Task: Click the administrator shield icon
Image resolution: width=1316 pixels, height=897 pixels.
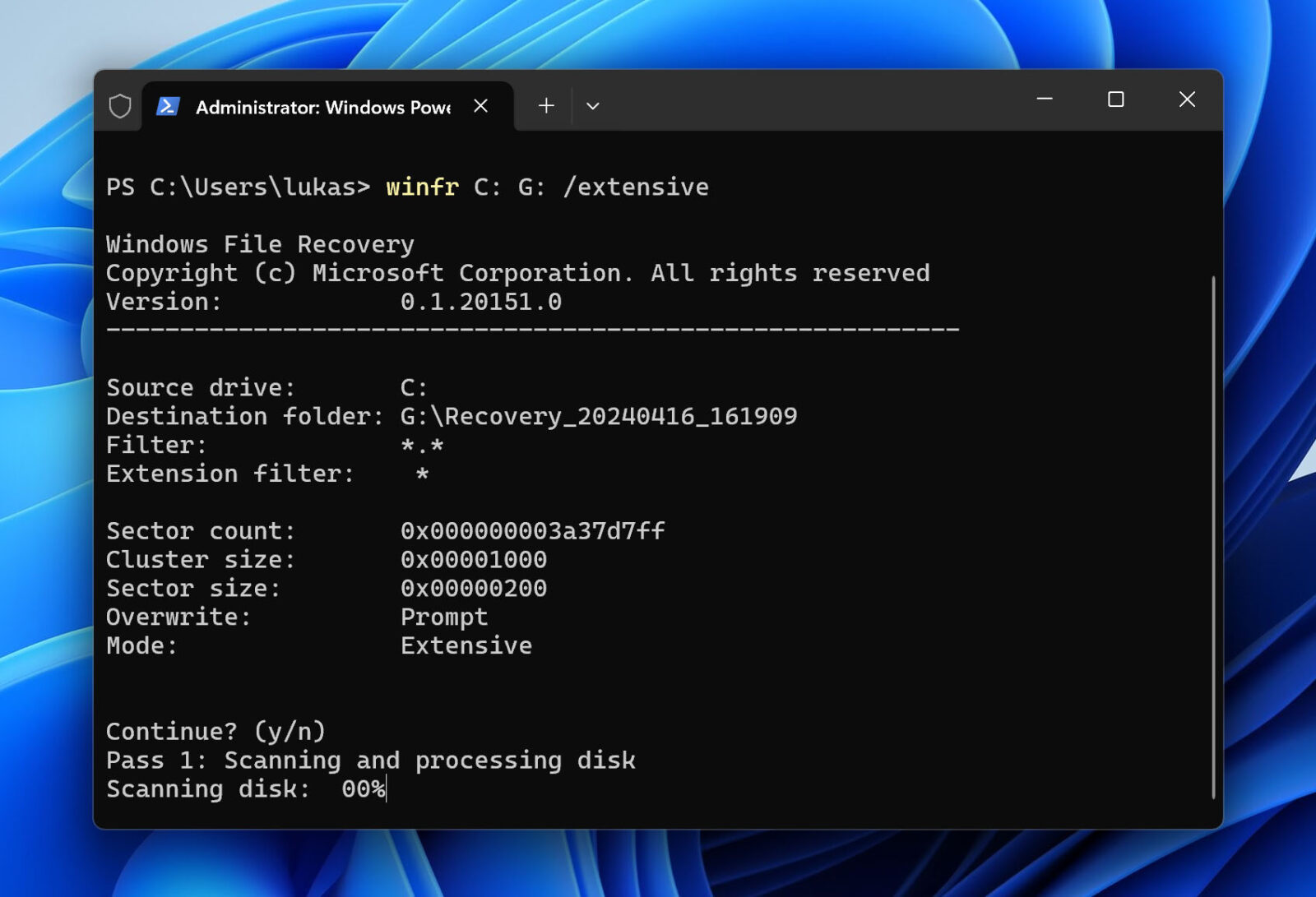Action: pos(118,105)
